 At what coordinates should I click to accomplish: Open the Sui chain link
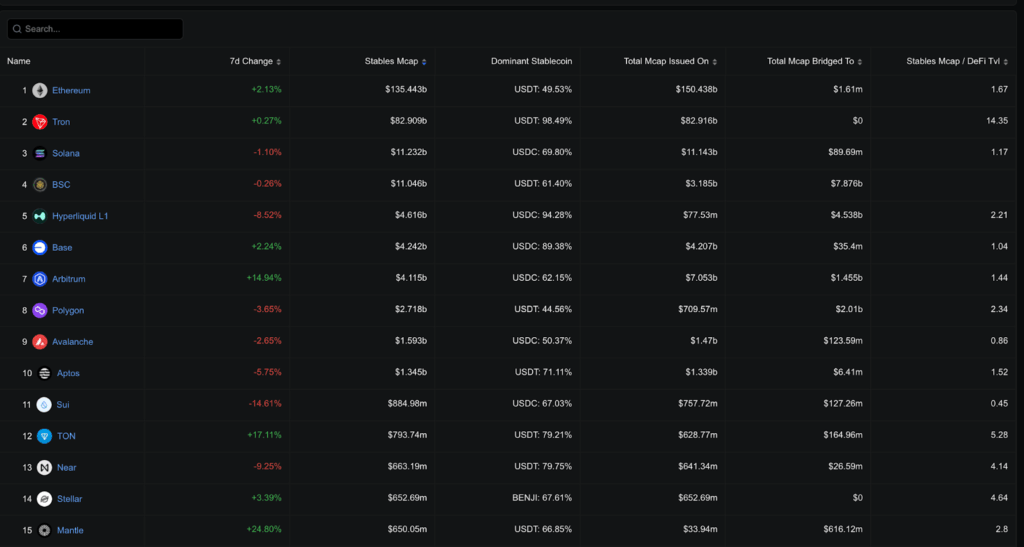[63, 405]
